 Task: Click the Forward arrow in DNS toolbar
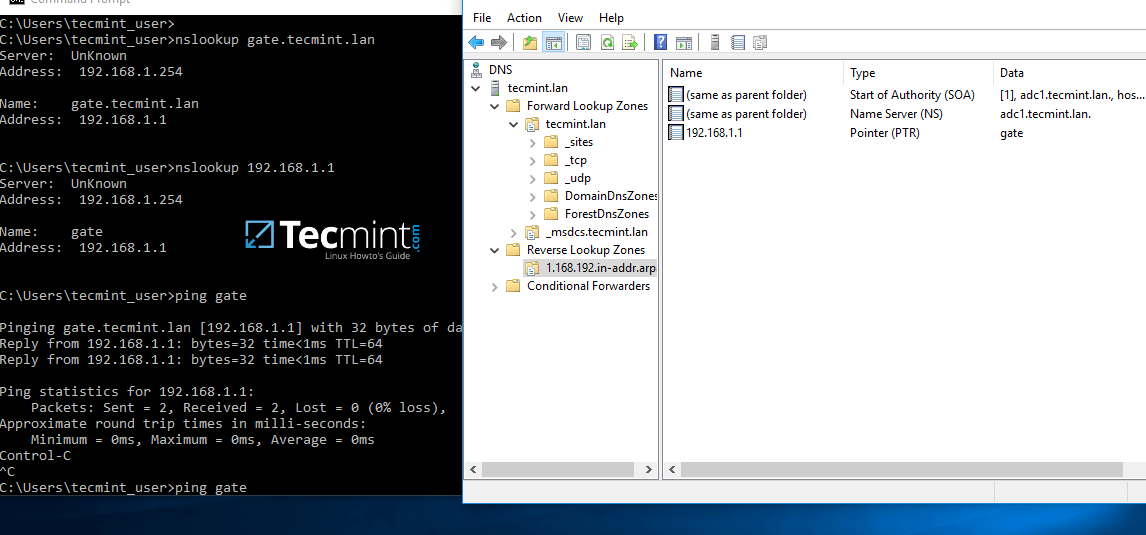(x=498, y=42)
